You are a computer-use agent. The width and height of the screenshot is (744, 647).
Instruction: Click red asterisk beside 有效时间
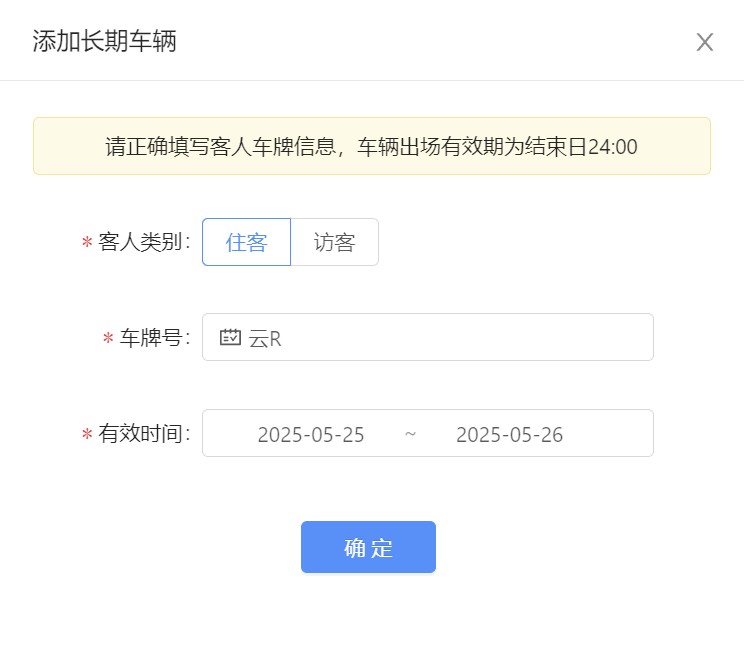[x=87, y=434]
